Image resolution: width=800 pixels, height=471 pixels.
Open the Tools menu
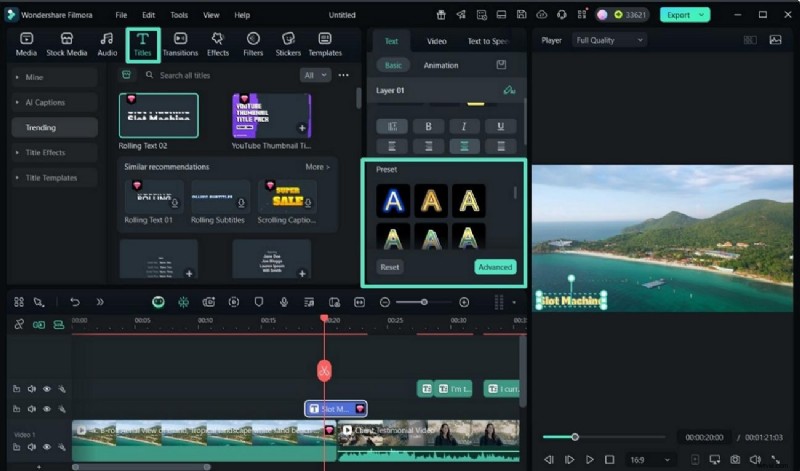coord(179,15)
